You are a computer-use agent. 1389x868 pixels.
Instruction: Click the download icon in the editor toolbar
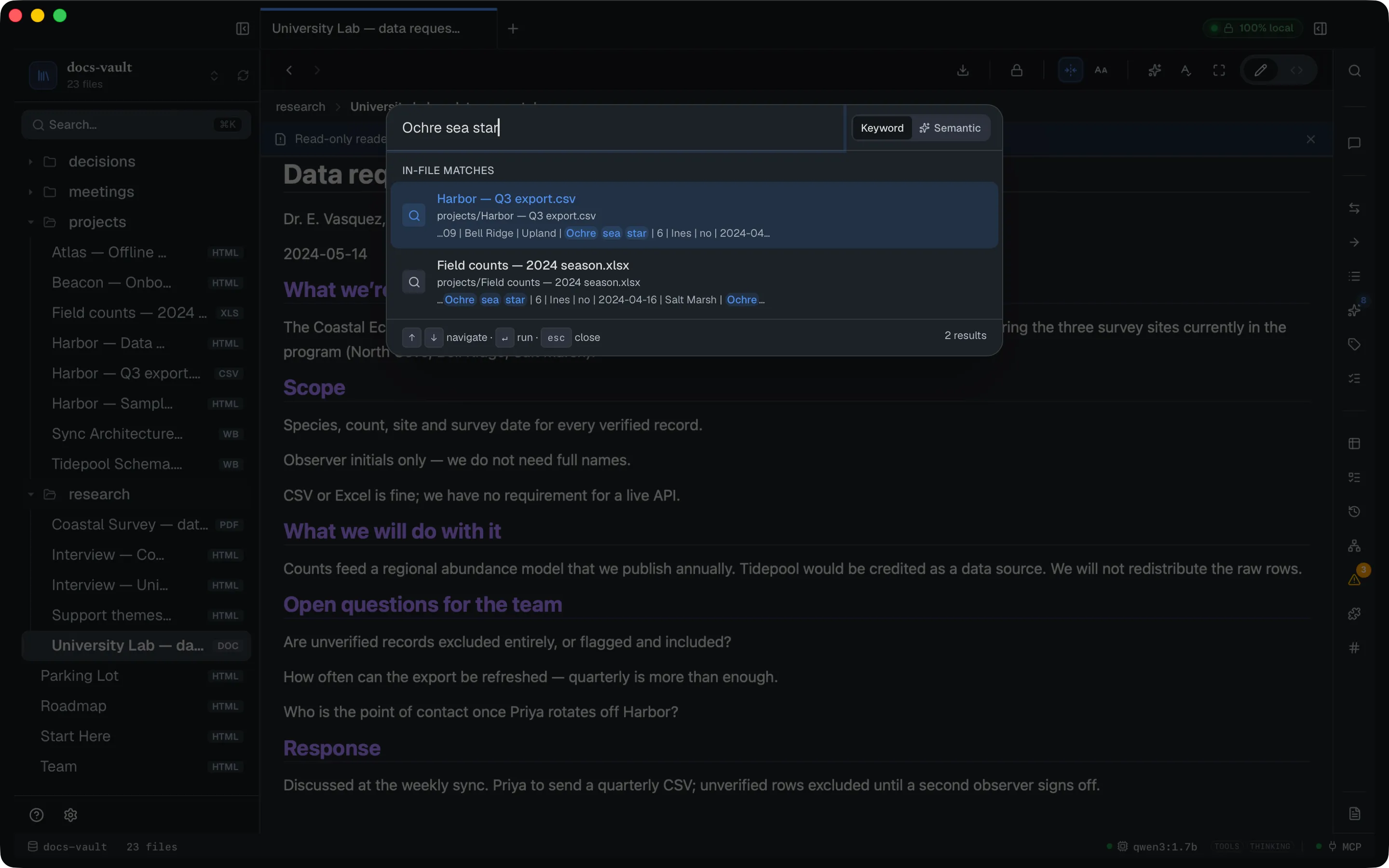point(963,70)
